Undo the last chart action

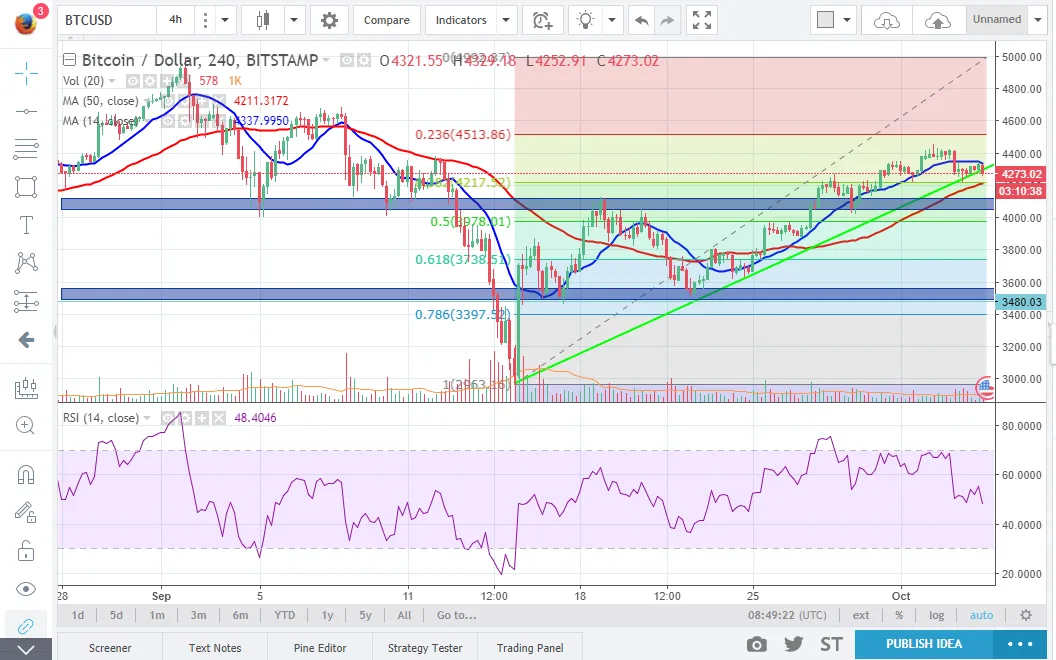pos(641,20)
